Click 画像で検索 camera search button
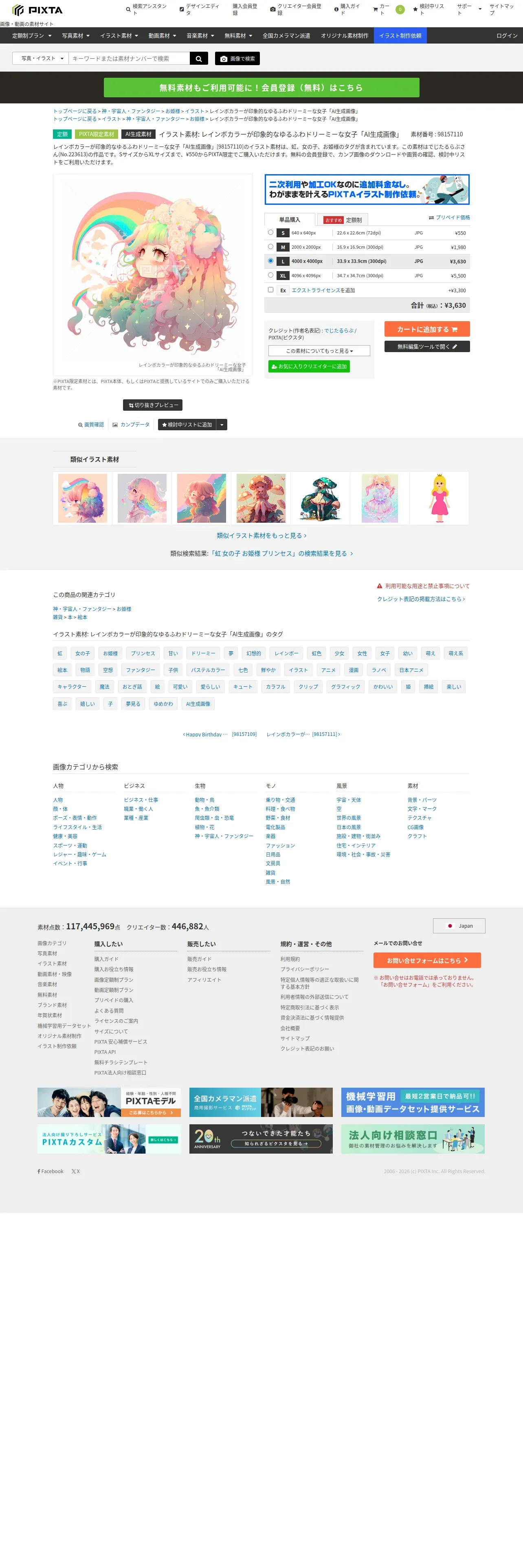Image resolution: width=523 pixels, height=1568 pixels. [237, 59]
